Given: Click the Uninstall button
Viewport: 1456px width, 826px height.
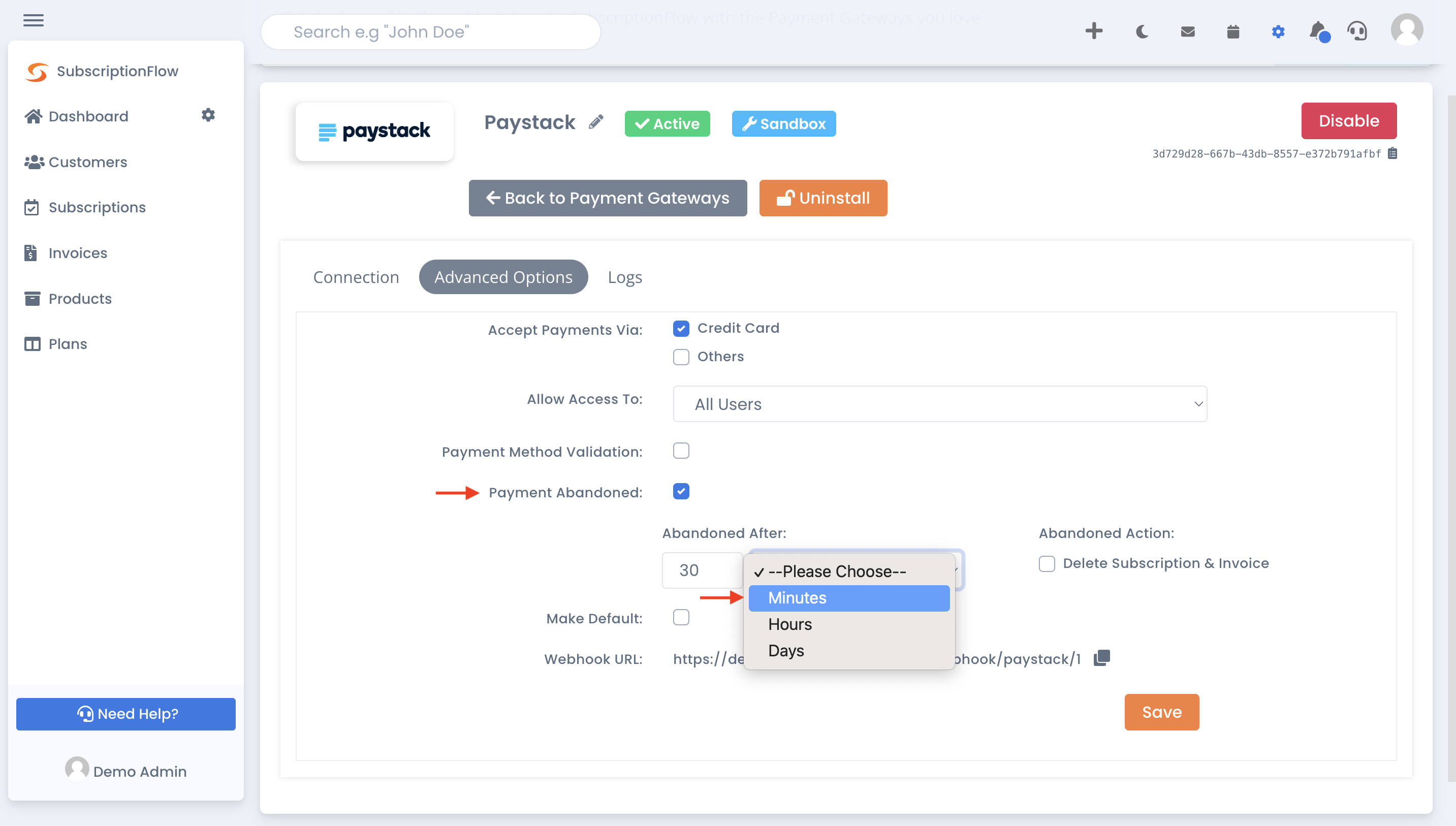Looking at the screenshot, I should [x=822, y=198].
